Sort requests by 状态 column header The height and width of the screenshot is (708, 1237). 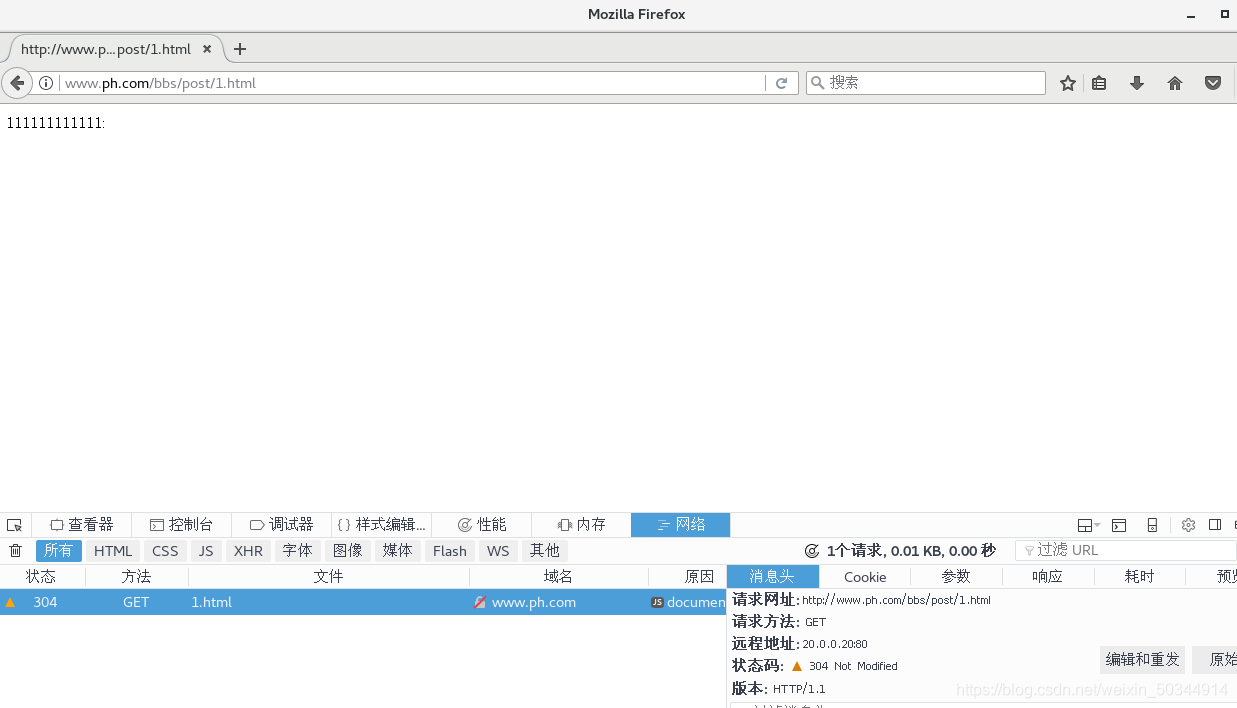[42, 577]
